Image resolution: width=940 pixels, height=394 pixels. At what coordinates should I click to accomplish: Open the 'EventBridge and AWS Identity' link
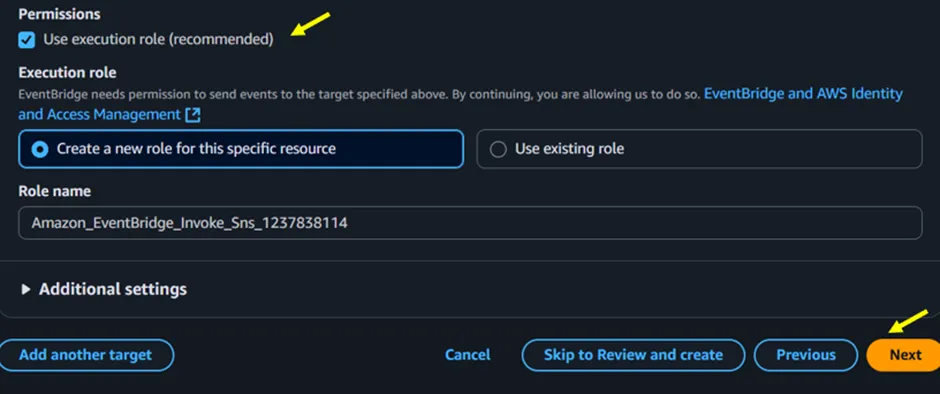803,94
